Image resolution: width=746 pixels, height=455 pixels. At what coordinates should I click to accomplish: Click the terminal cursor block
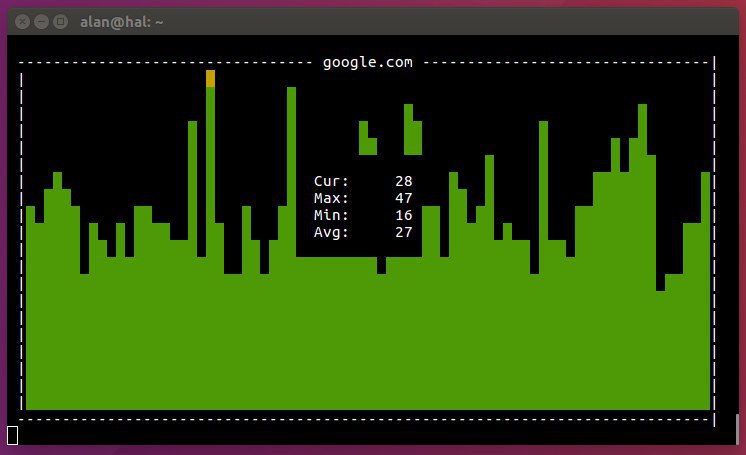pyautogui.click(x=13, y=435)
